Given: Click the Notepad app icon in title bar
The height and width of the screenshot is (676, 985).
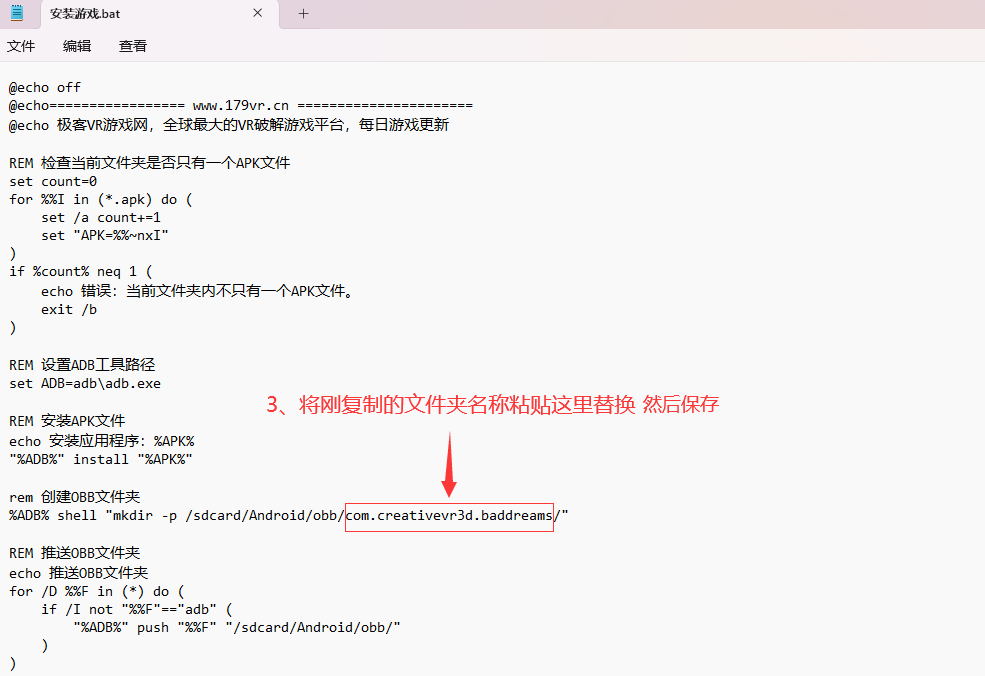Looking at the screenshot, I should point(17,14).
